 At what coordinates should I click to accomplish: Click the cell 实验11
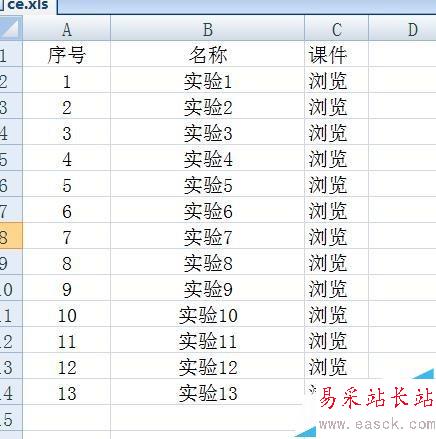point(207,341)
